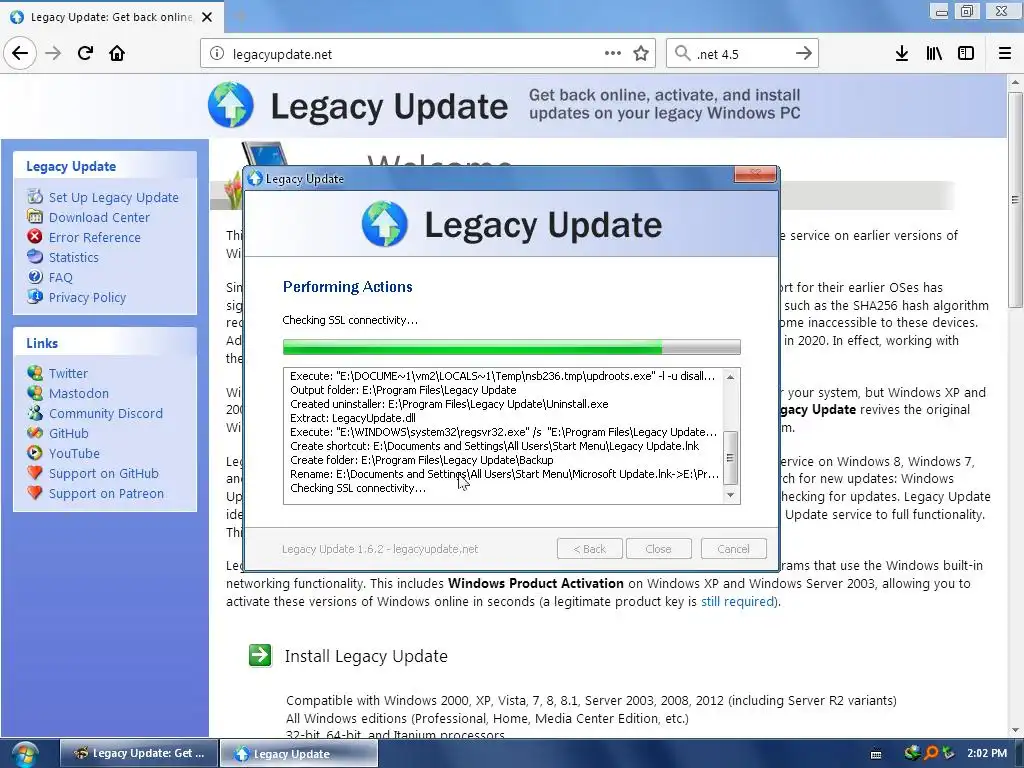Viewport: 1024px width, 768px height.
Task: Open the hamburger application menu
Action: 1005,54
